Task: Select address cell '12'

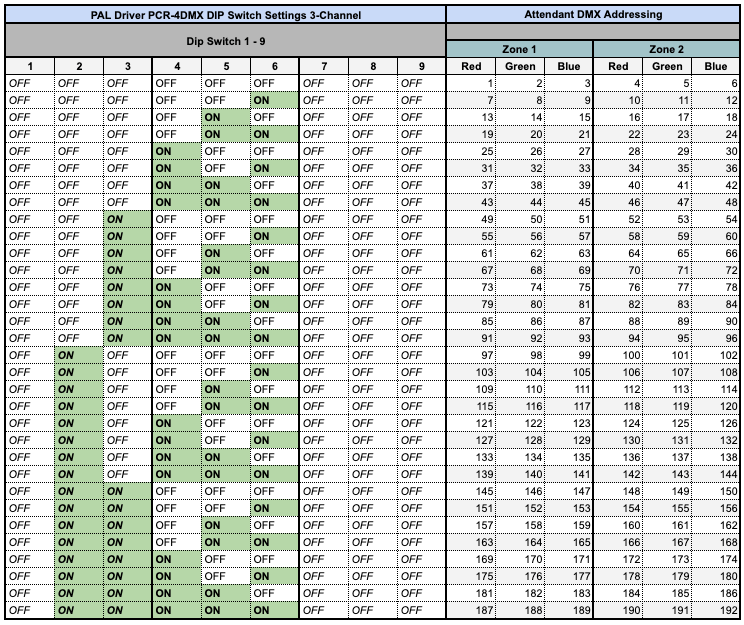Action: [x=716, y=101]
